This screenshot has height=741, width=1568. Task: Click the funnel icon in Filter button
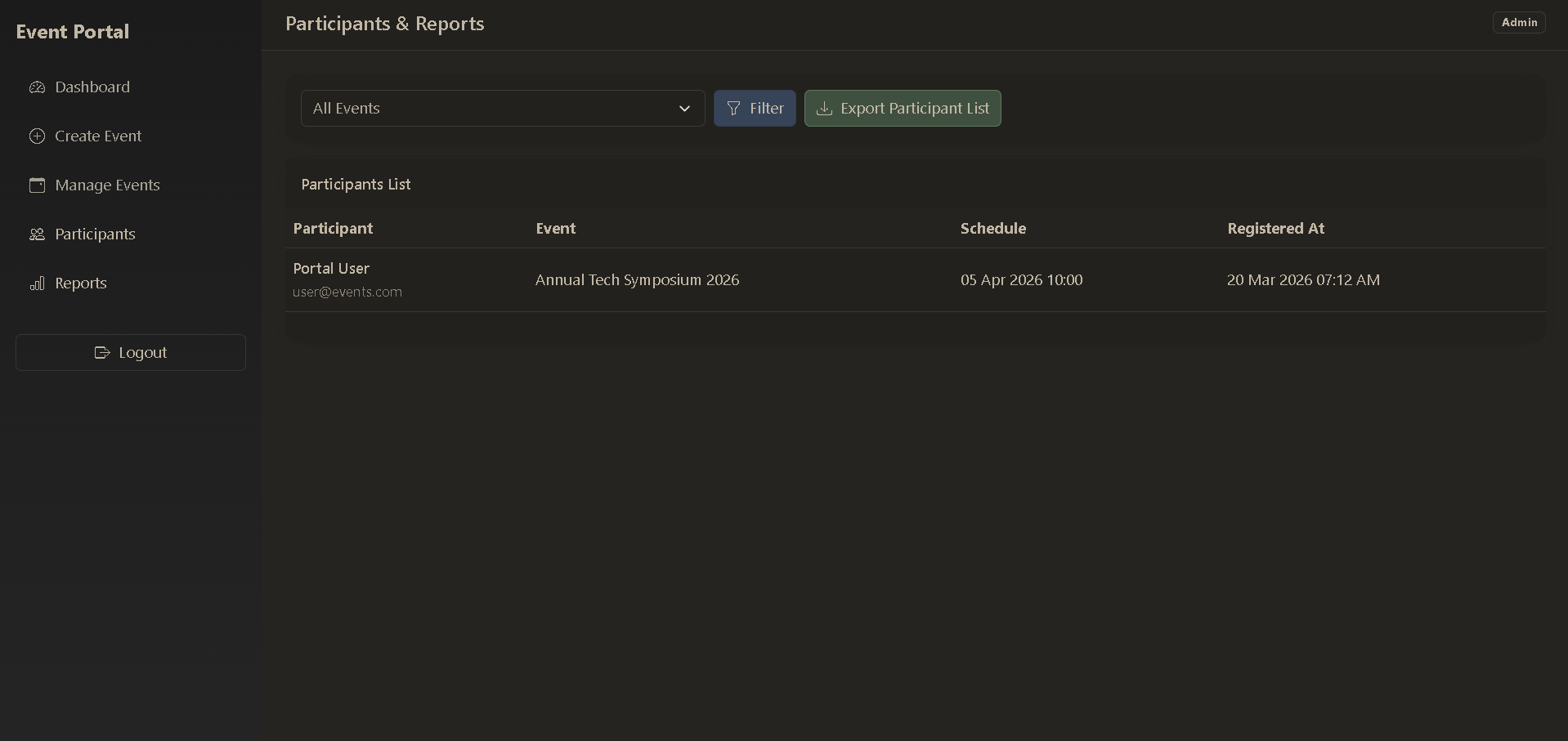click(733, 109)
